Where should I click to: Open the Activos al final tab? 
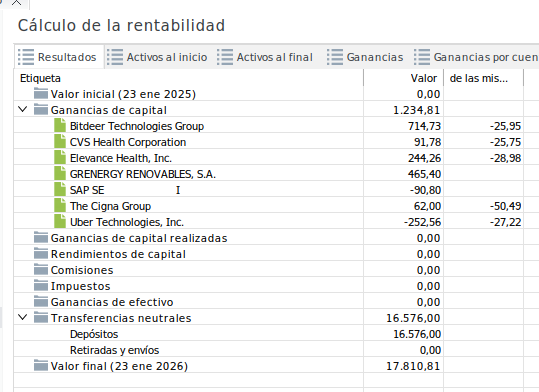[265, 57]
